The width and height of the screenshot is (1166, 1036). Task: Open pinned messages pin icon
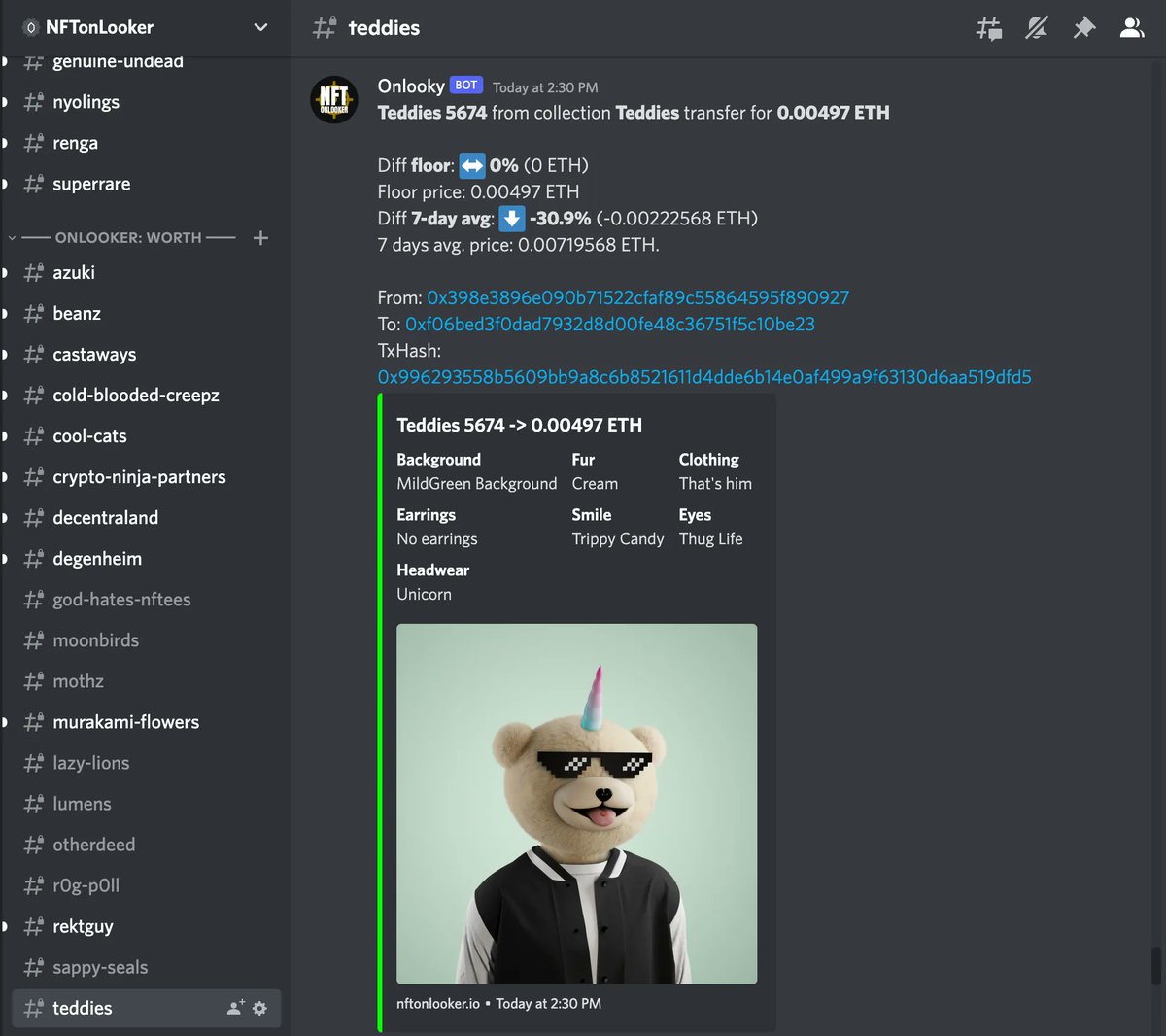1084,28
